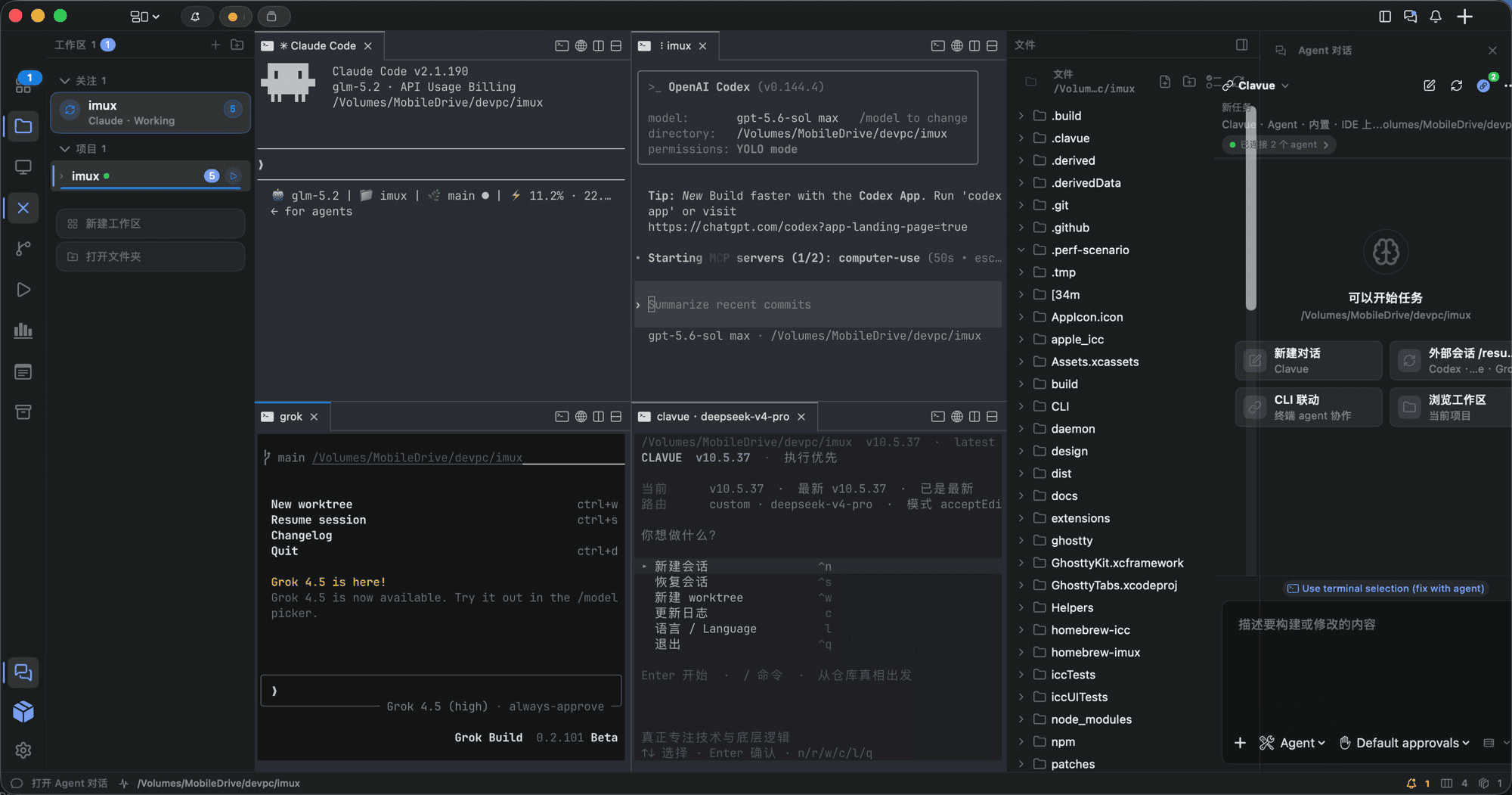Open the Agent chat icon in left rail
Image resolution: width=1512 pixels, height=795 pixels.
23,672
